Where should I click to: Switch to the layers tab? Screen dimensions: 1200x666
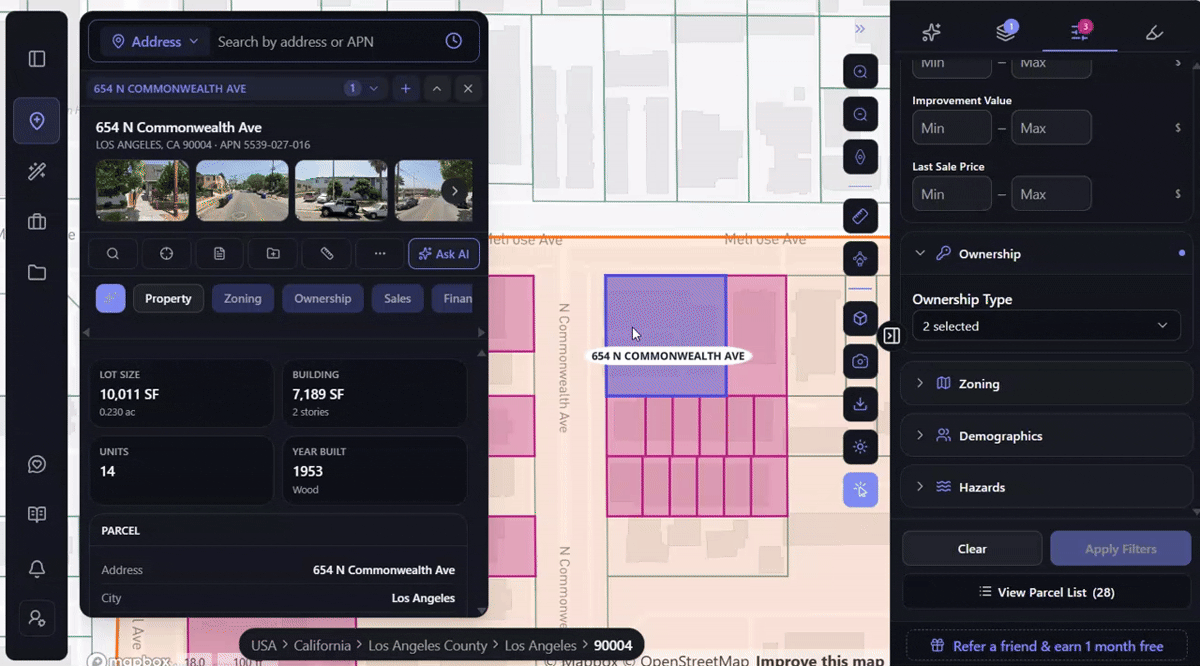tap(1006, 32)
